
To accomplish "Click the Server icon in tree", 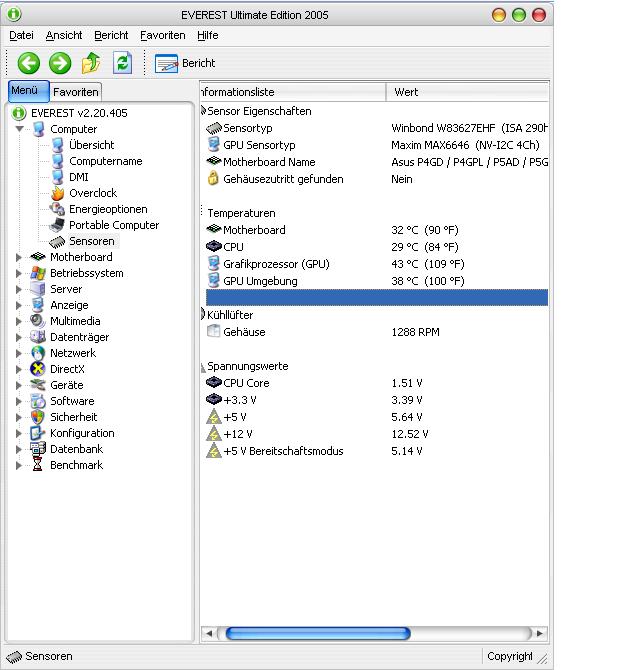I will point(38,289).
